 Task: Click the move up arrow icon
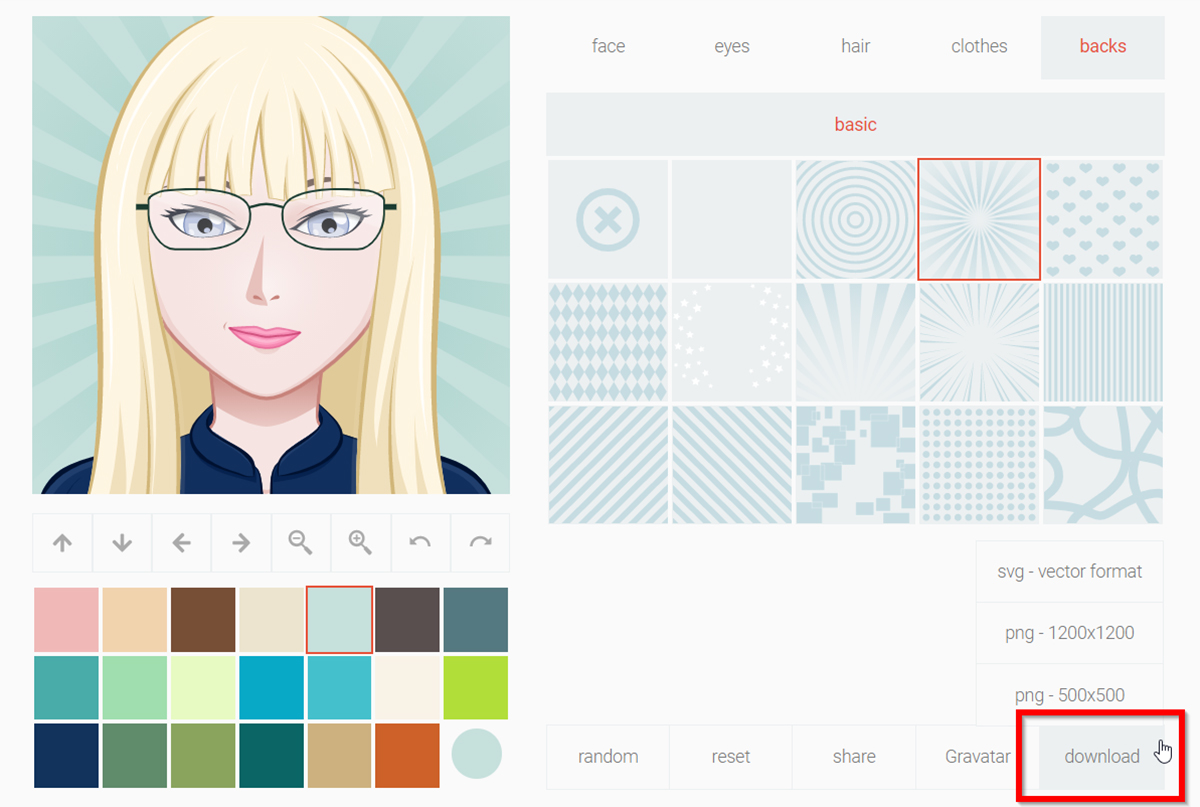click(x=62, y=543)
